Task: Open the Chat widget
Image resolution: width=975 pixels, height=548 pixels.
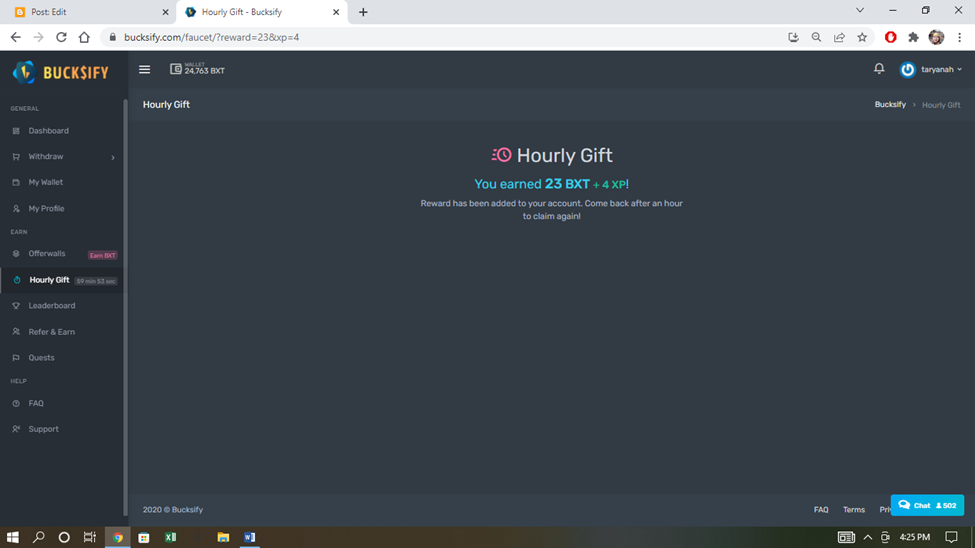Action: point(927,505)
